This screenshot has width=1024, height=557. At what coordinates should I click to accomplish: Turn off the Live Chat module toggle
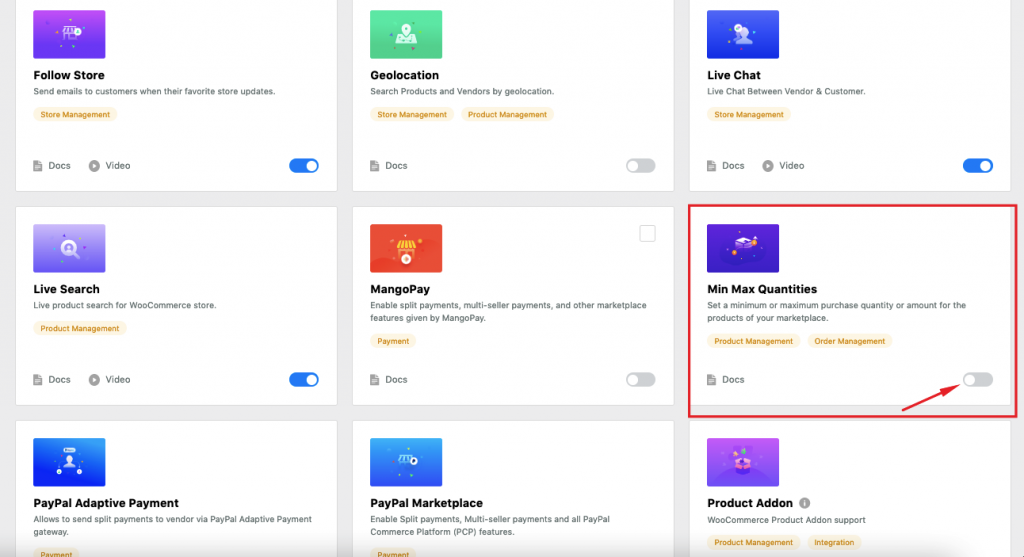978,166
